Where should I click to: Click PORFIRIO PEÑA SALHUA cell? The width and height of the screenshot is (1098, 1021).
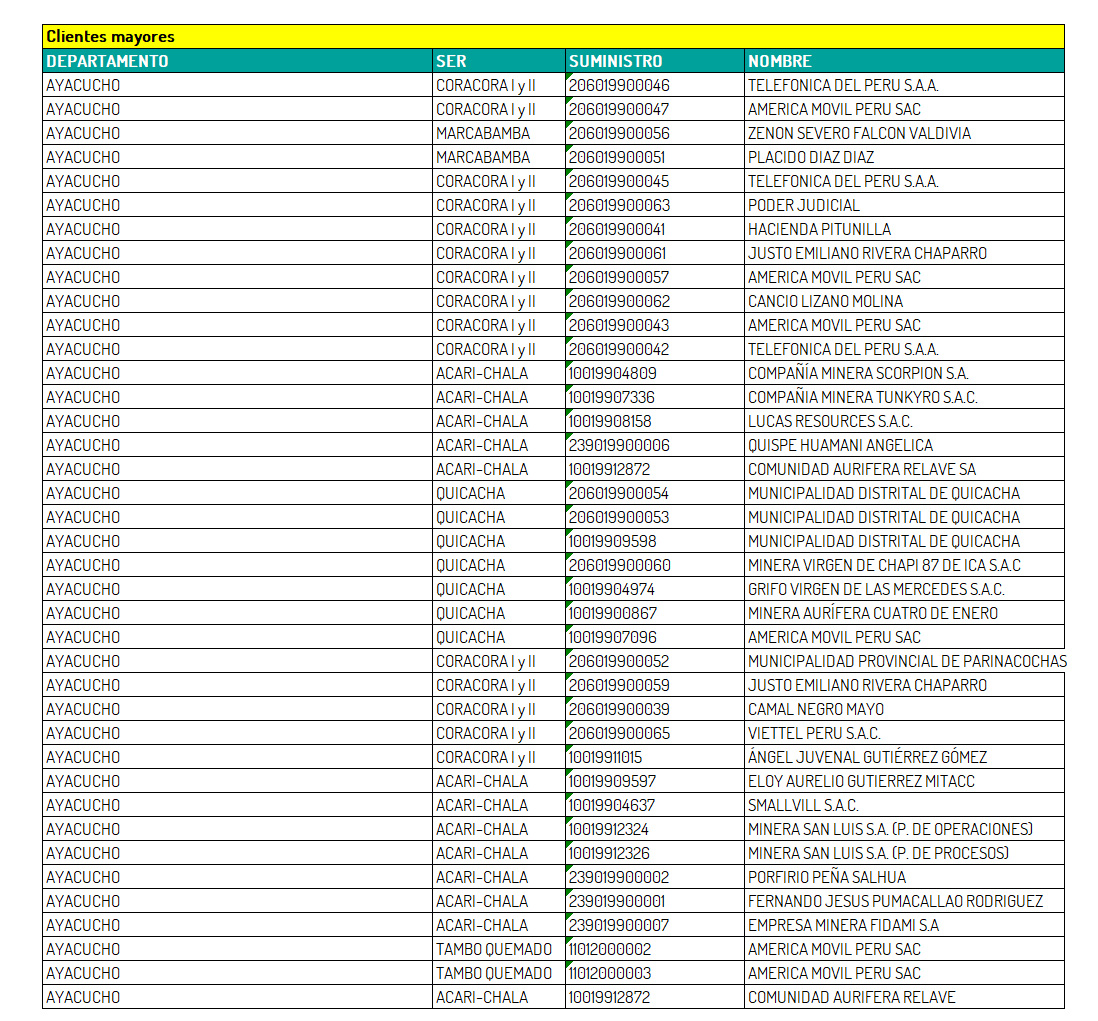click(904, 877)
